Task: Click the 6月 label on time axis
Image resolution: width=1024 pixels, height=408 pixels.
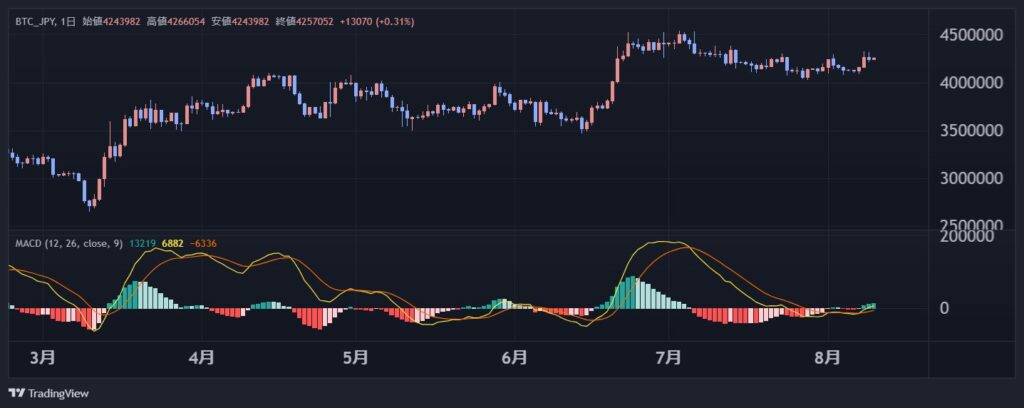Action: (x=514, y=356)
